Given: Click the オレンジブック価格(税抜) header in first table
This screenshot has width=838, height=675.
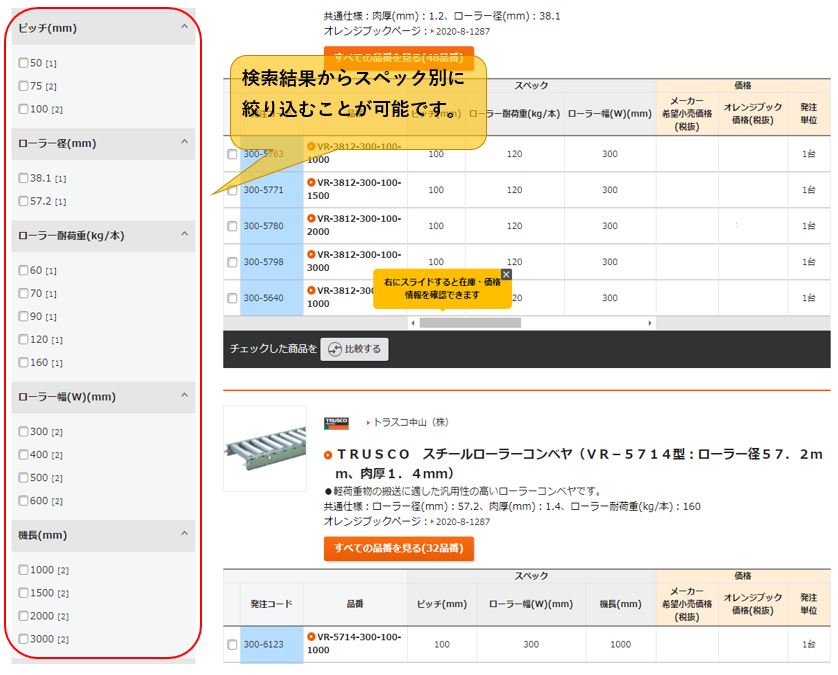Looking at the screenshot, I should tap(752, 114).
